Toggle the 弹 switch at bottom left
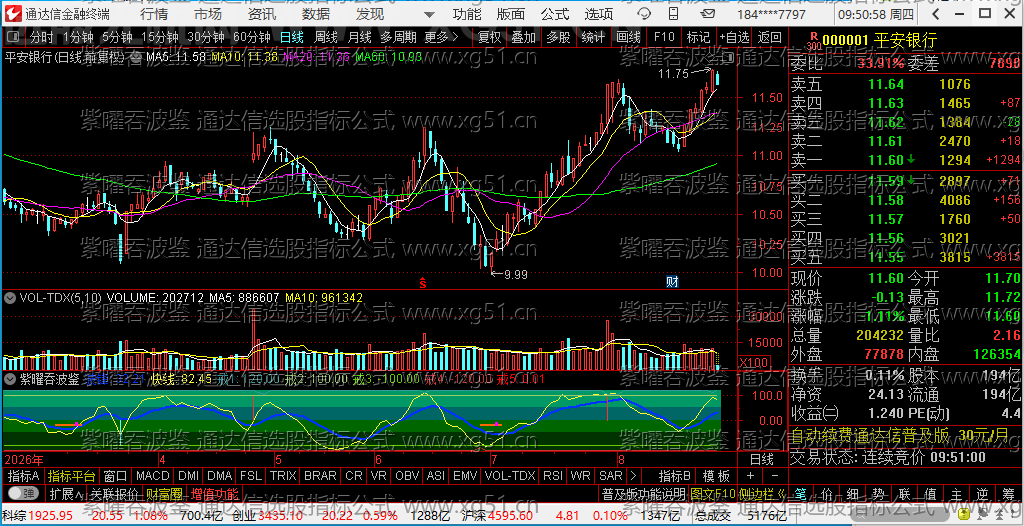Screen dimensions: 1024x526 coord(22,492)
